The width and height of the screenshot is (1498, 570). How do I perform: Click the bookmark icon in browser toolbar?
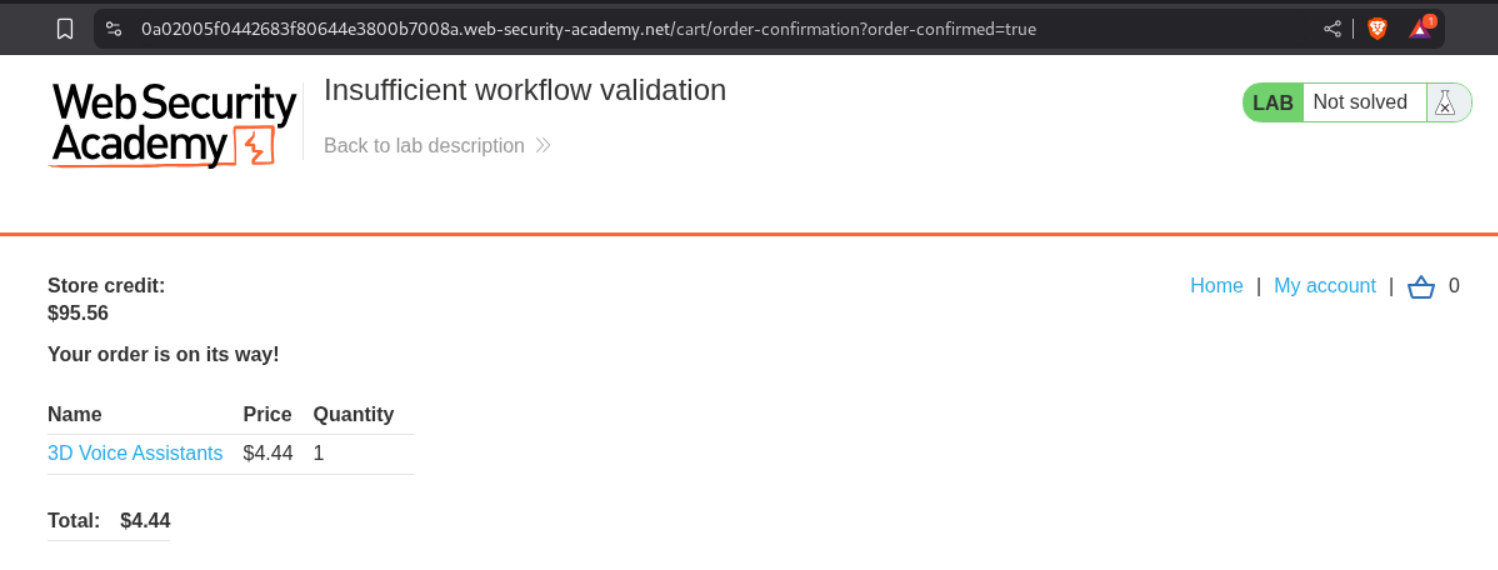coord(65,29)
